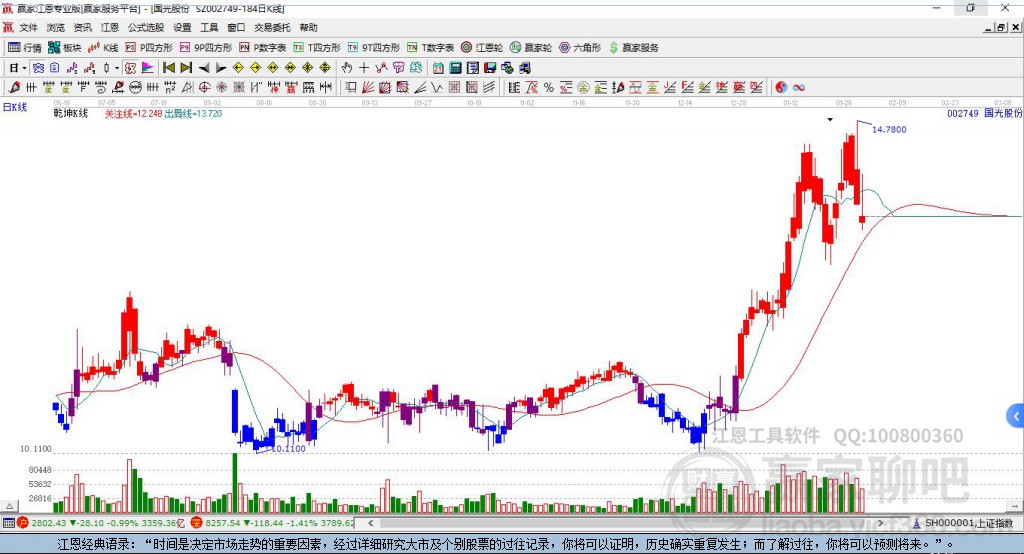Viewport: 1024px width, 554px height.
Task: Open the T四方形 tool
Action: 317,48
